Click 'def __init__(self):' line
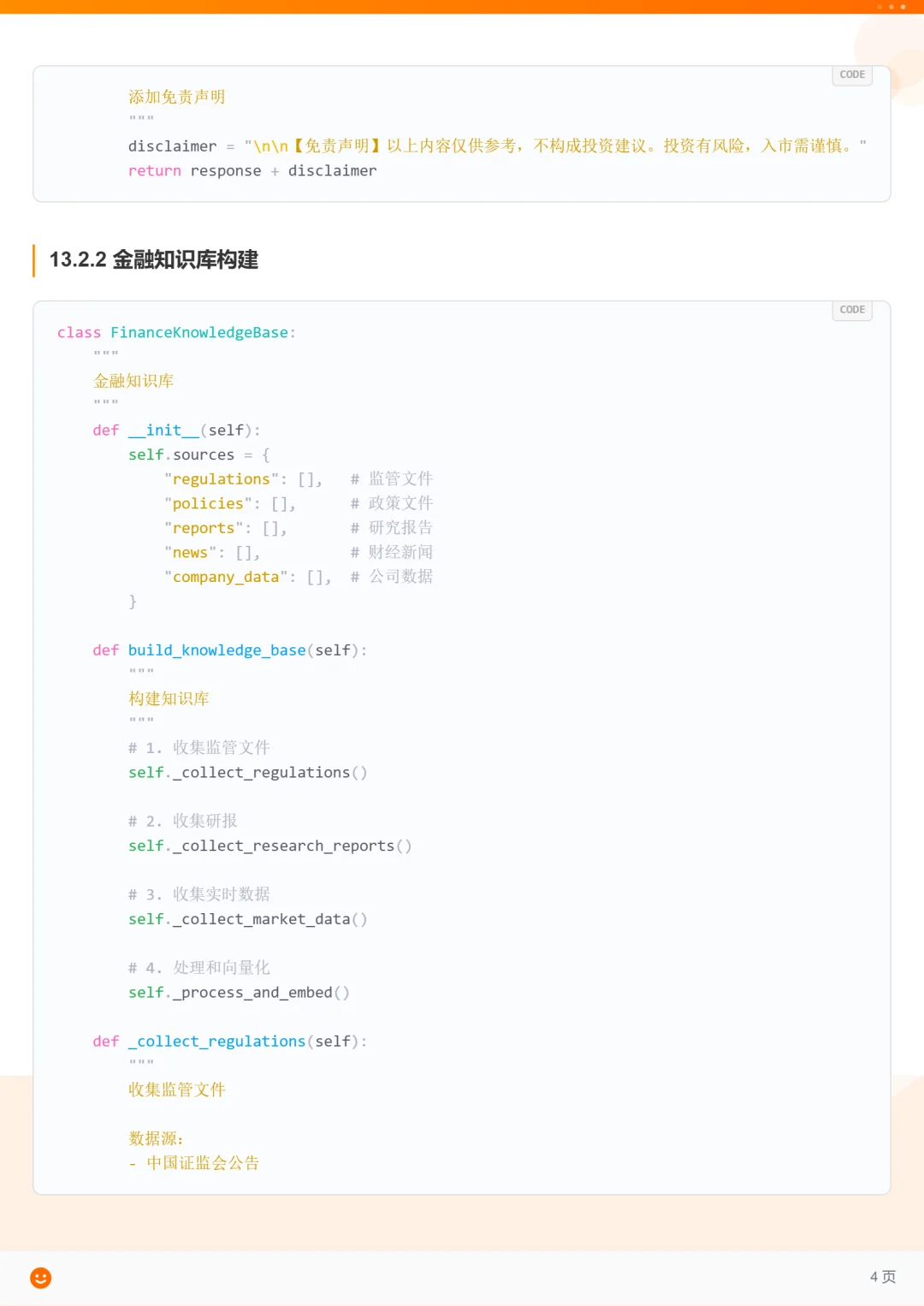Viewport: 924px width, 1306px height. 176,430
